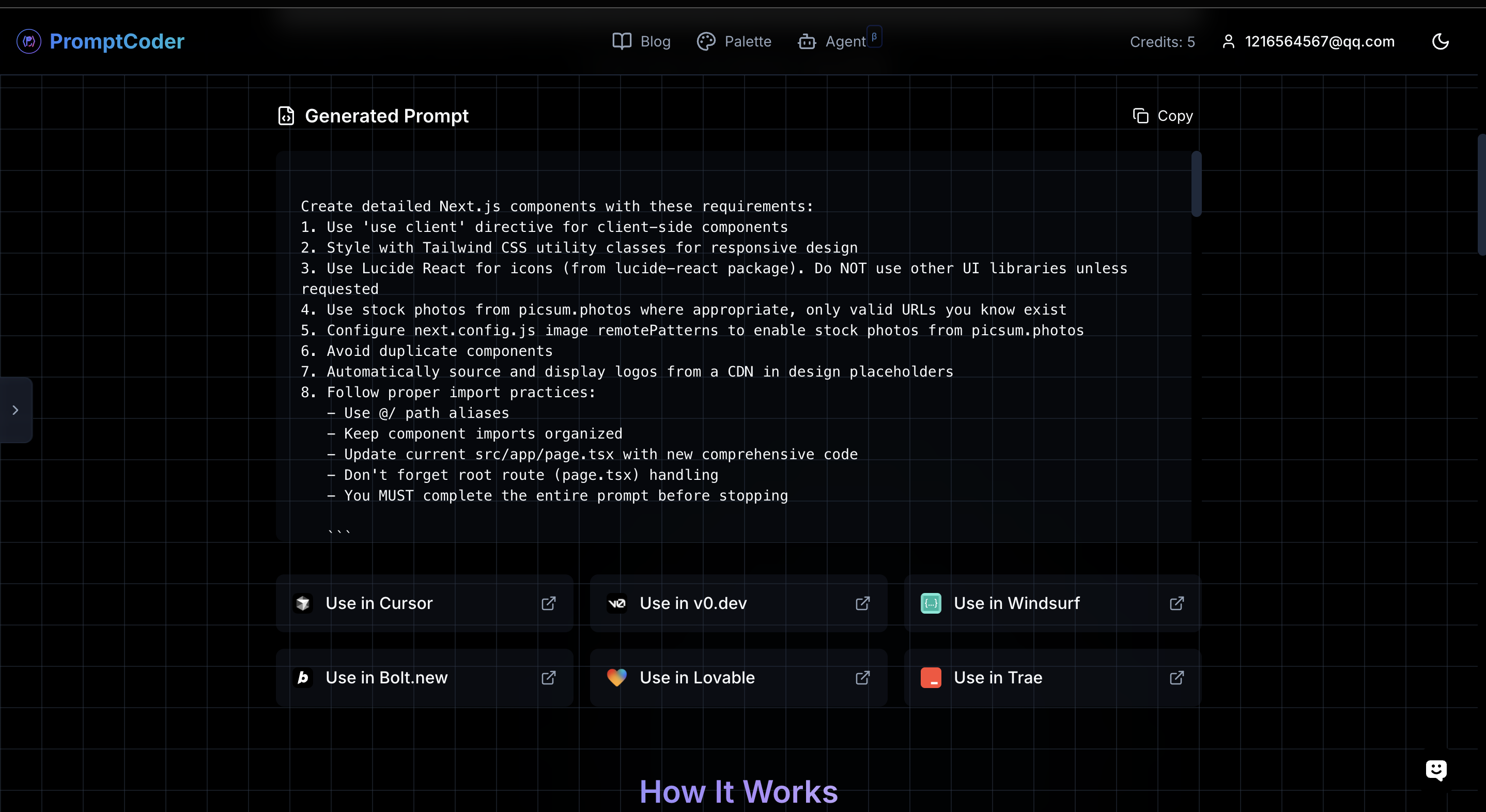Open the user account email menu
This screenshot has width=1486, height=812.
1308,41
